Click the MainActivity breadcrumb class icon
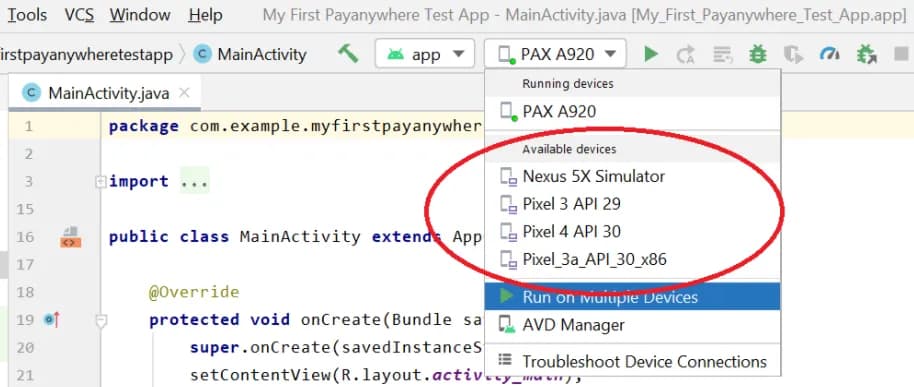Screen dimensions: 914x387 click(x=203, y=54)
